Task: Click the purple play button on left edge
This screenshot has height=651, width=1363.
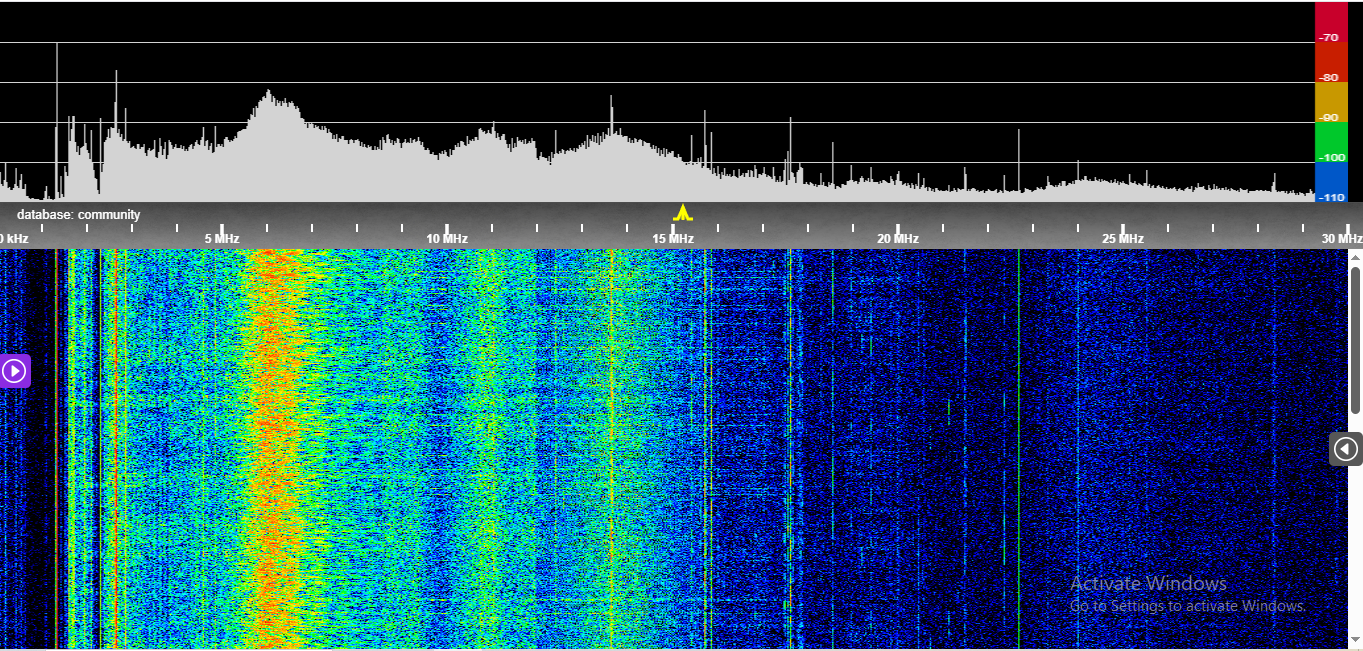Action: 15,371
